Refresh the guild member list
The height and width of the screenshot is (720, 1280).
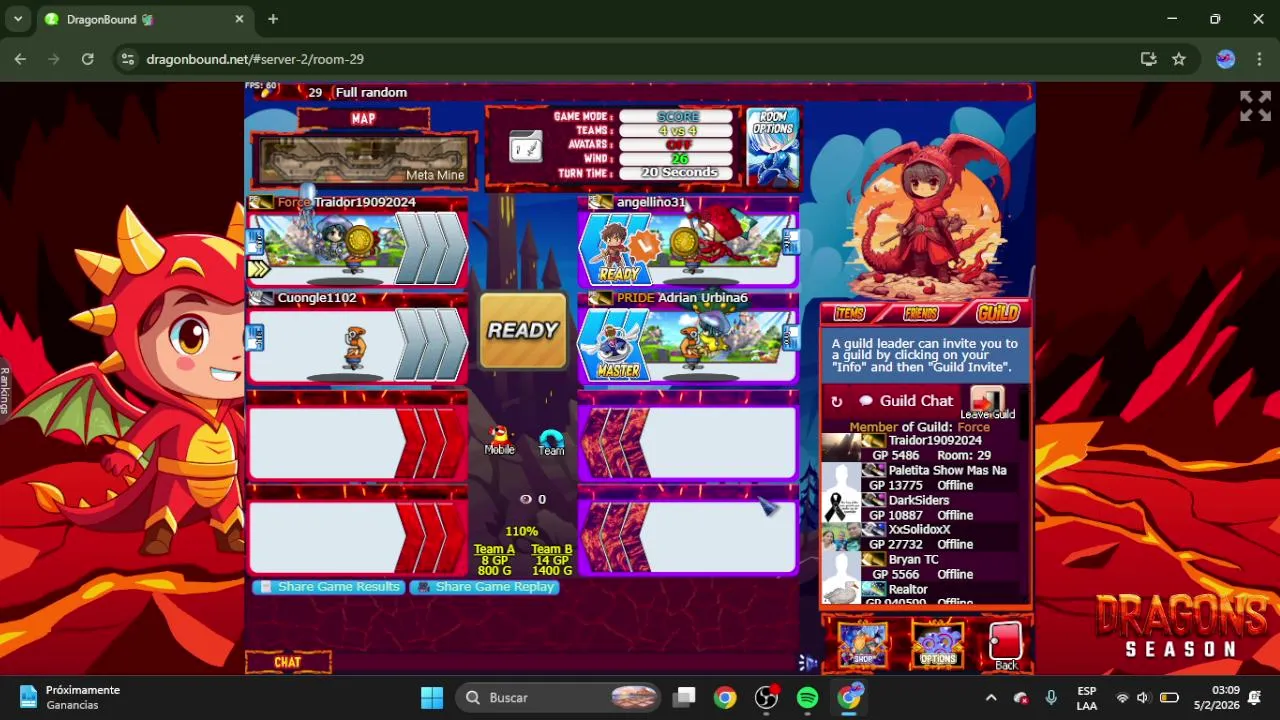[x=837, y=402]
